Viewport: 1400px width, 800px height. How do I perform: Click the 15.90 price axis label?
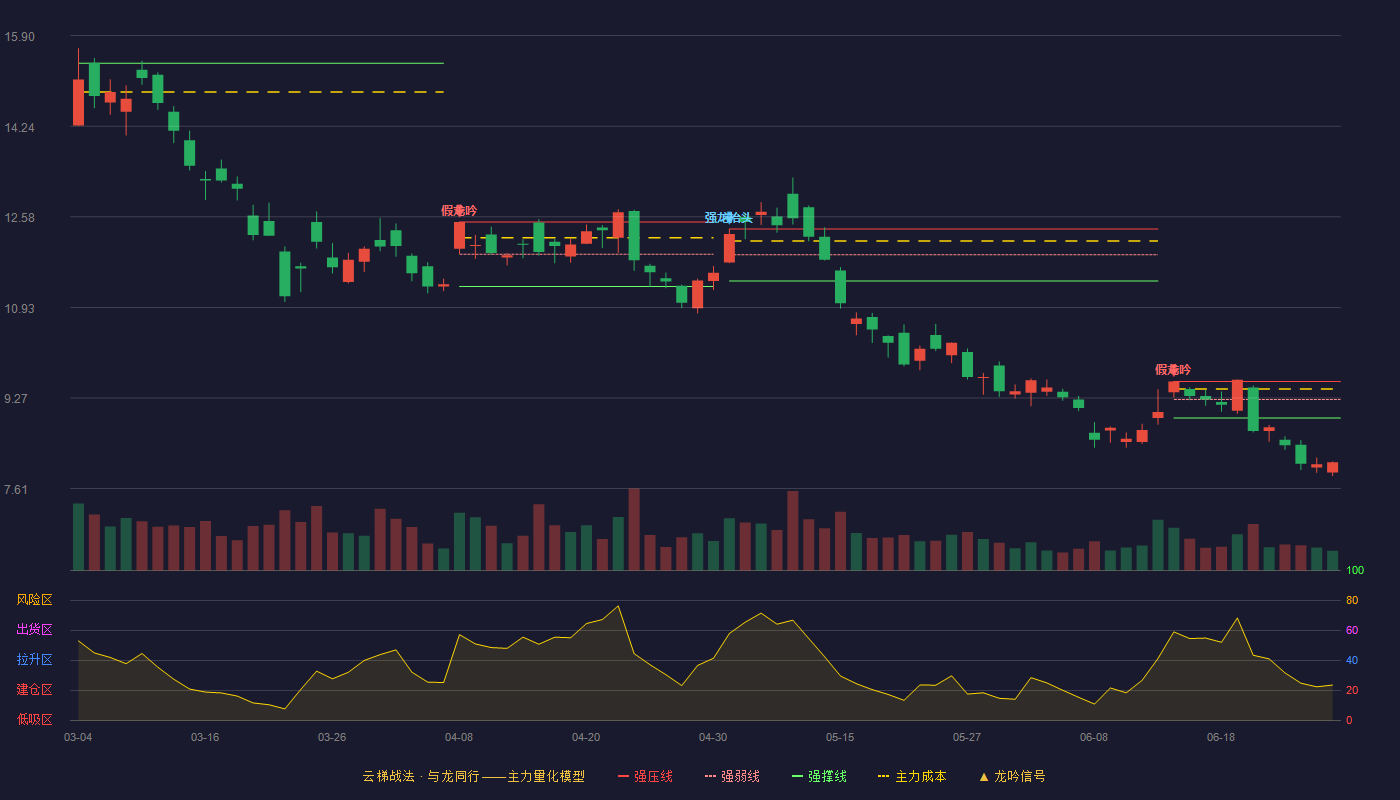[19, 37]
